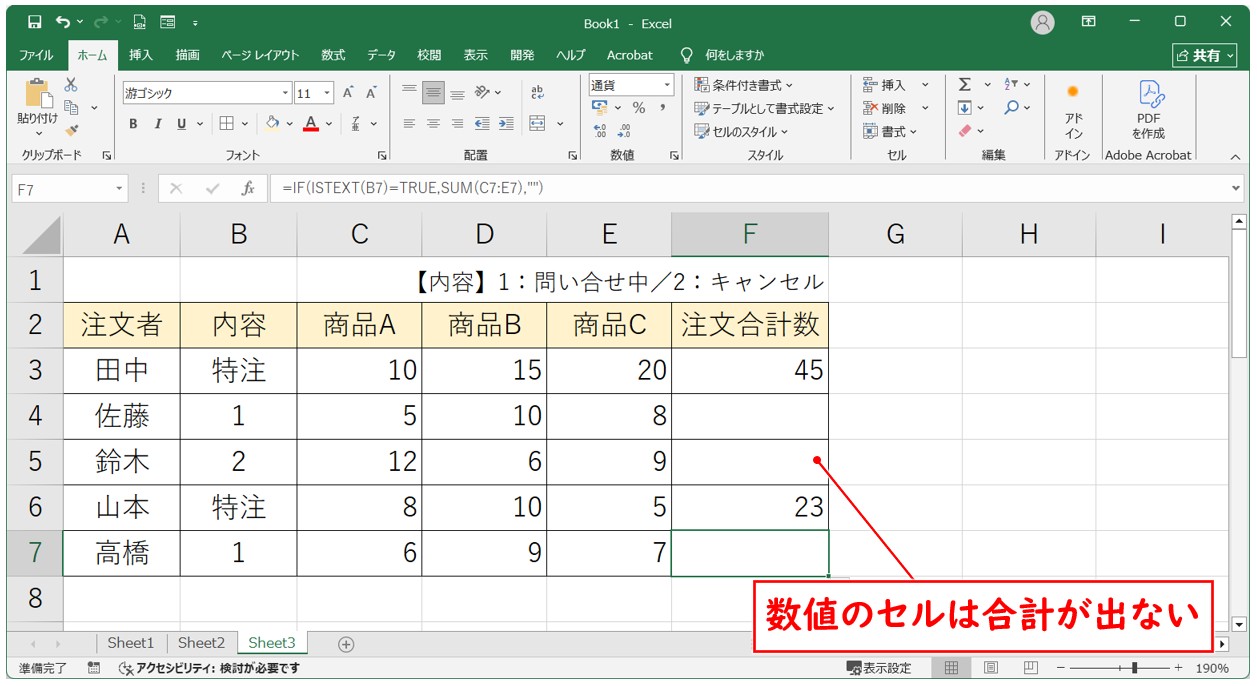Switch to the Sheet1 worksheet tab

click(x=131, y=643)
